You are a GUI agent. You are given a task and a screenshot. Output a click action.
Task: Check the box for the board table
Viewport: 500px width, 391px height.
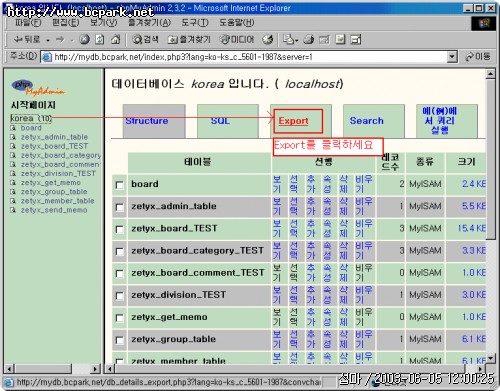[x=119, y=185]
